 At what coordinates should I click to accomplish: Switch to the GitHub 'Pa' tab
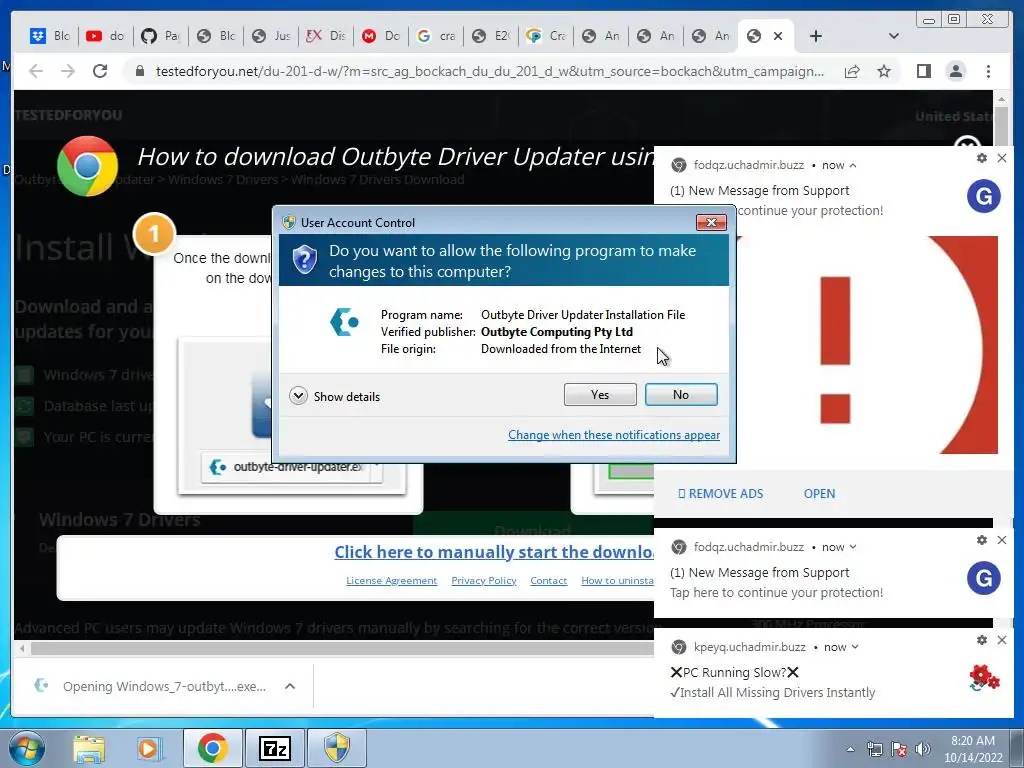point(160,36)
